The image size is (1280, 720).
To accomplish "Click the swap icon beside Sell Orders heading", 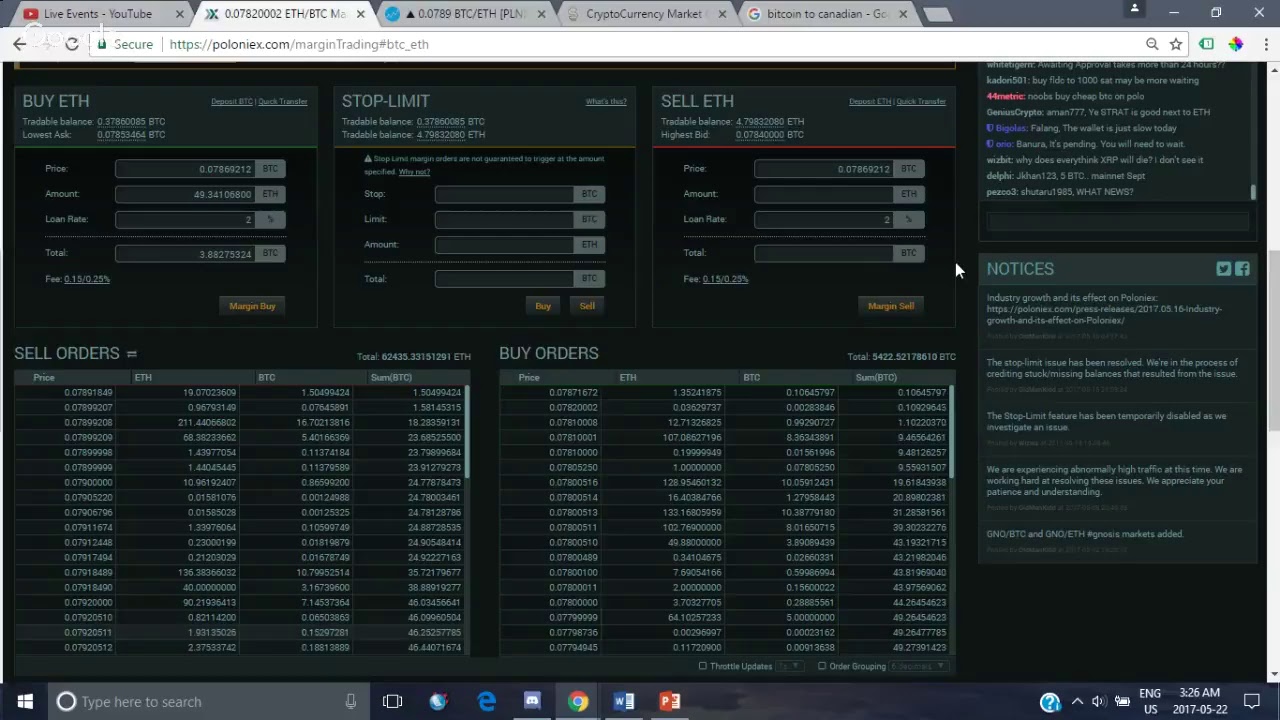I will click(131, 354).
